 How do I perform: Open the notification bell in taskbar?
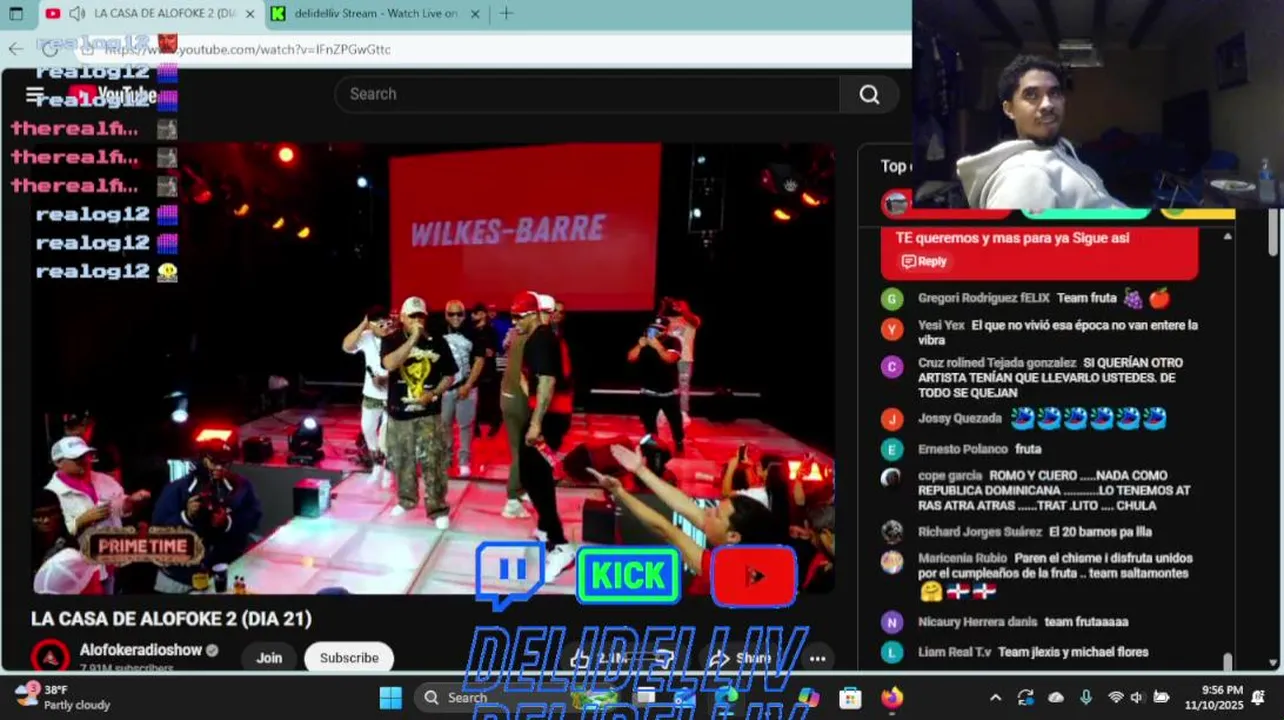pyautogui.click(x=1258, y=697)
